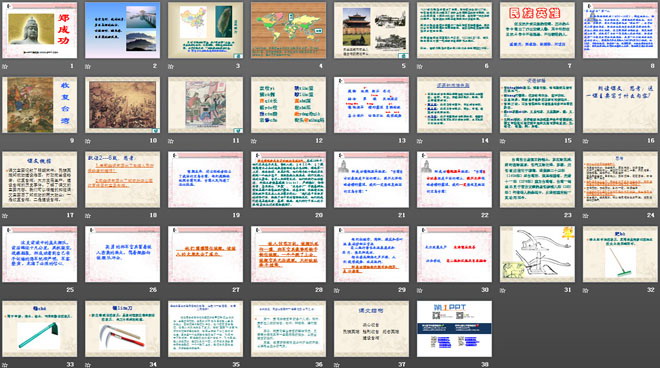This screenshot has height=368, width=660.
Task: Click the animation star under slide 33
Action: pos(5,365)
